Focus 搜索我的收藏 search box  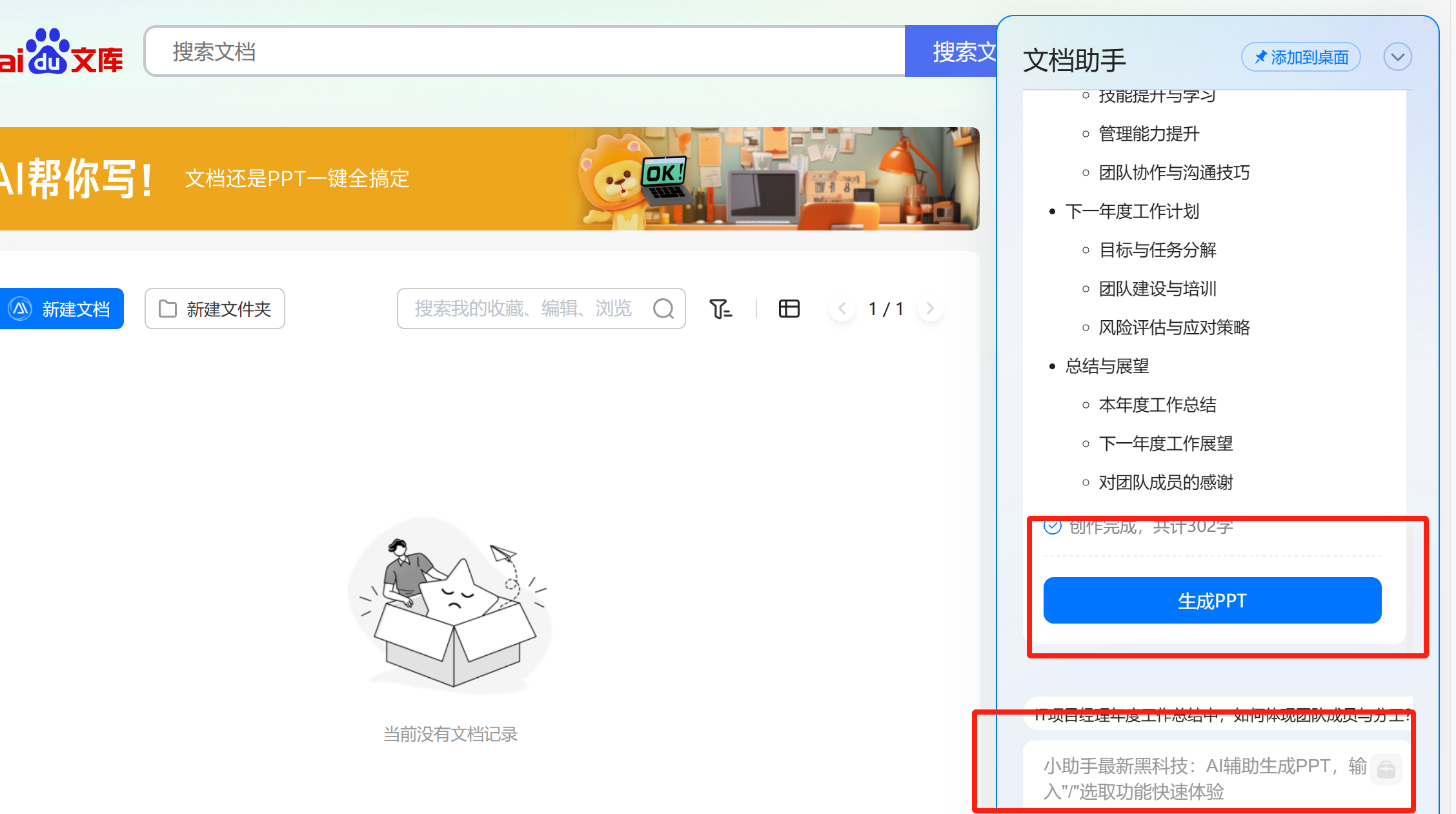coord(523,309)
